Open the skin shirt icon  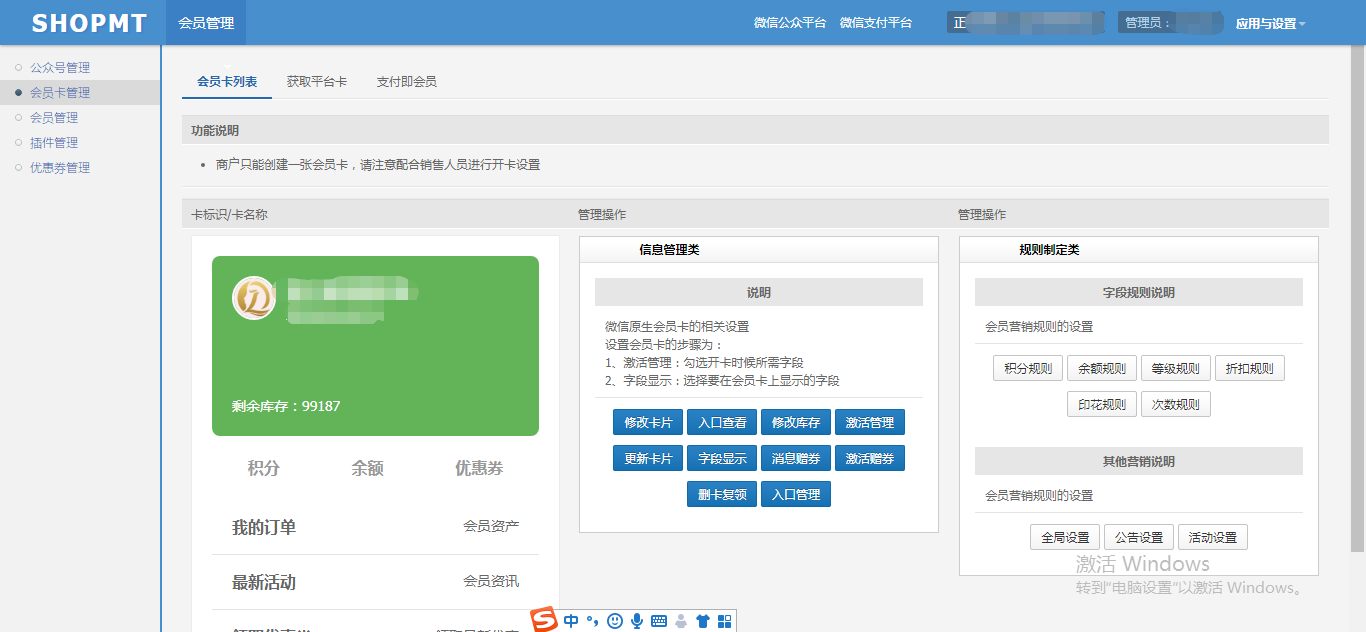point(703,621)
